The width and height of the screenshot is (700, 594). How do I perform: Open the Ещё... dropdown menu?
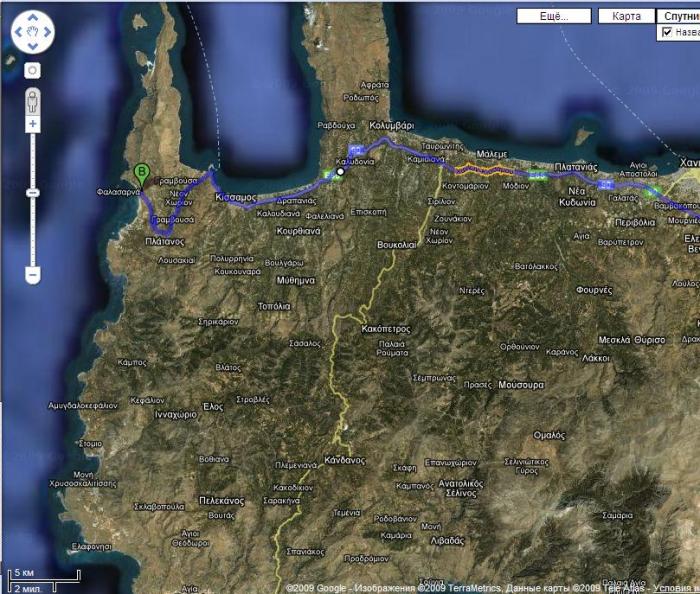[x=553, y=17]
